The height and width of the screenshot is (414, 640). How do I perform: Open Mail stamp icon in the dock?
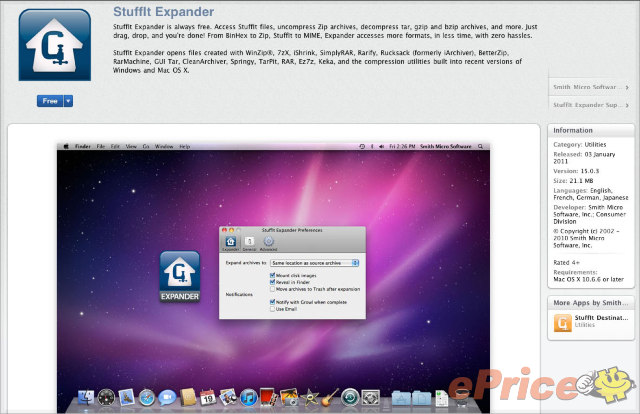[127, 397]
